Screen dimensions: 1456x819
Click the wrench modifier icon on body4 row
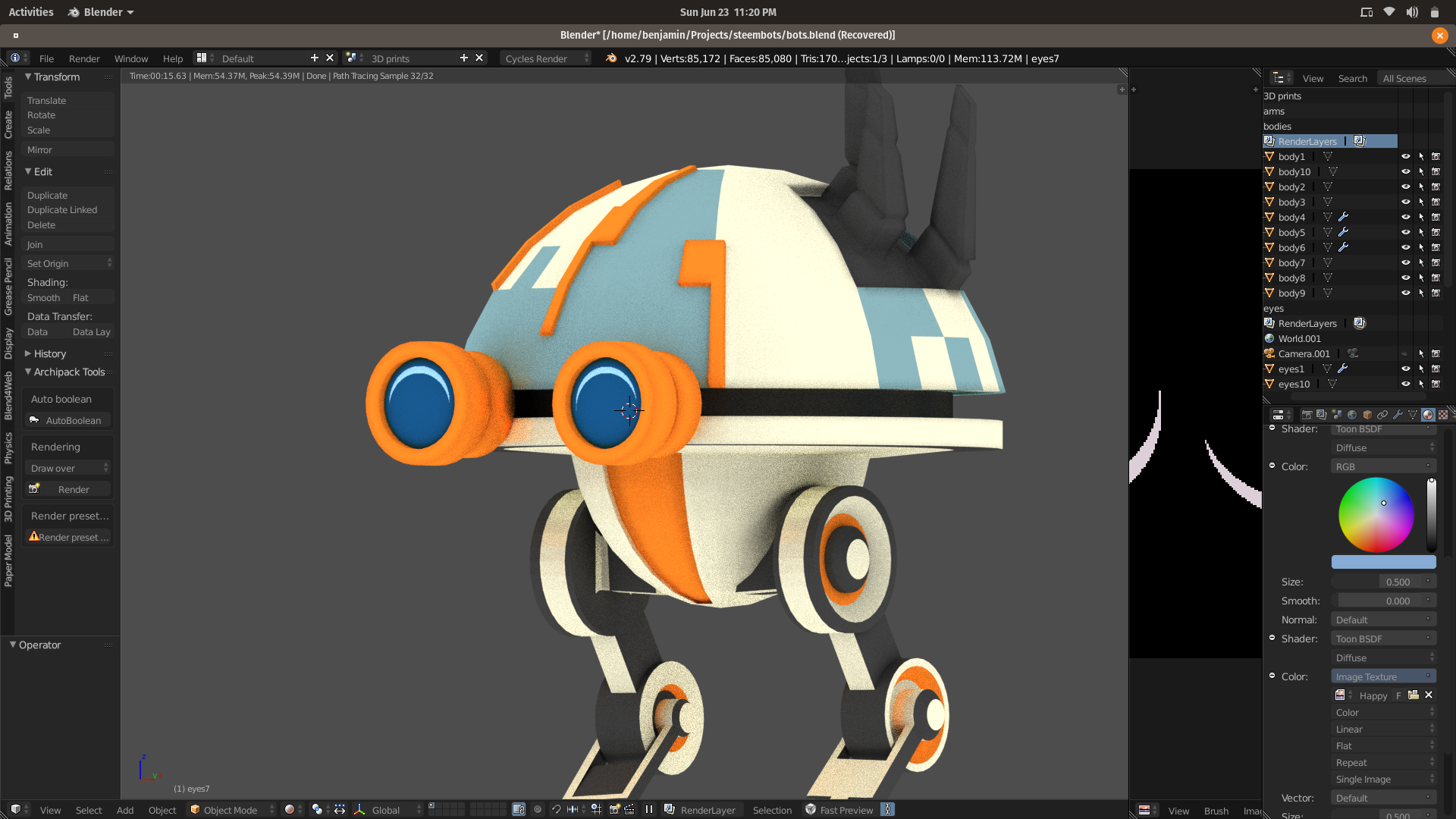click(1343, 217)
